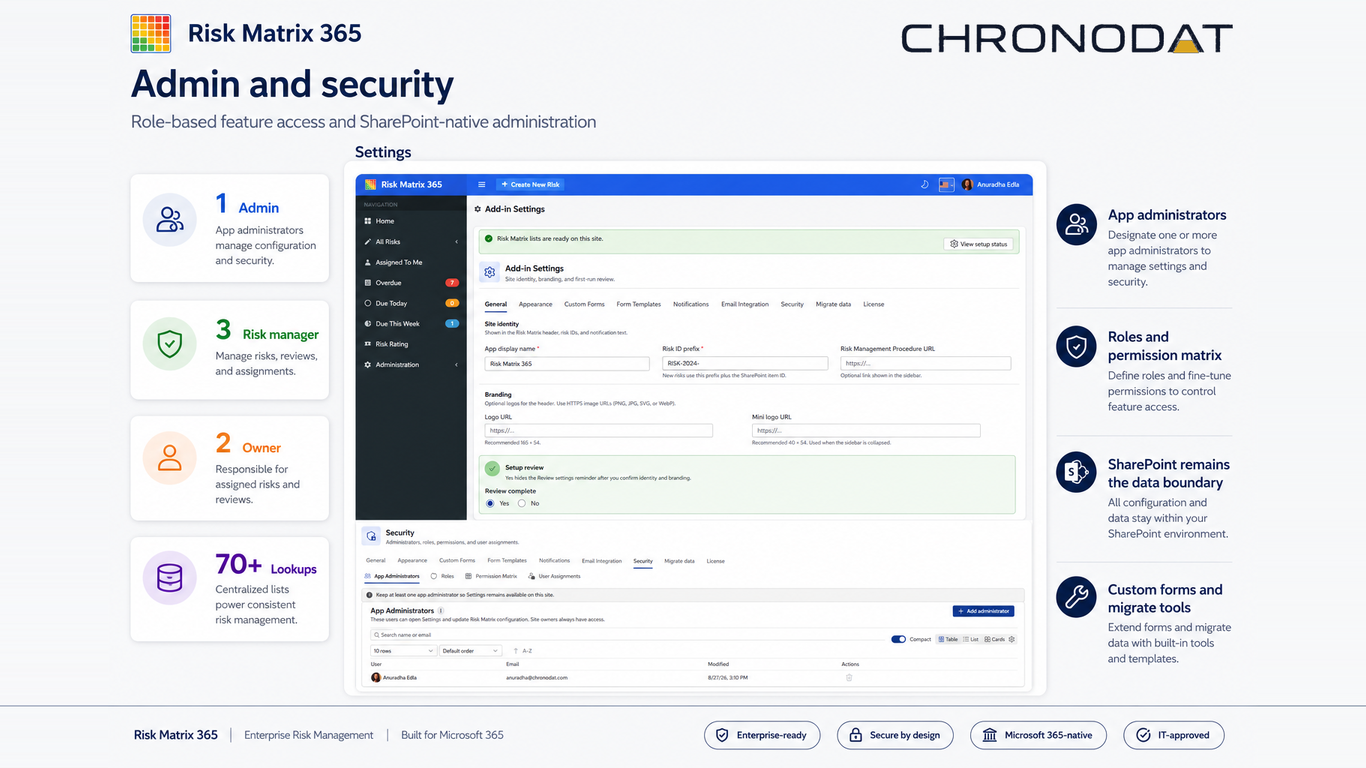Open table settings gear beside Cards
The width and height of the screenshot is (1366, 768).
point(1012,639)
